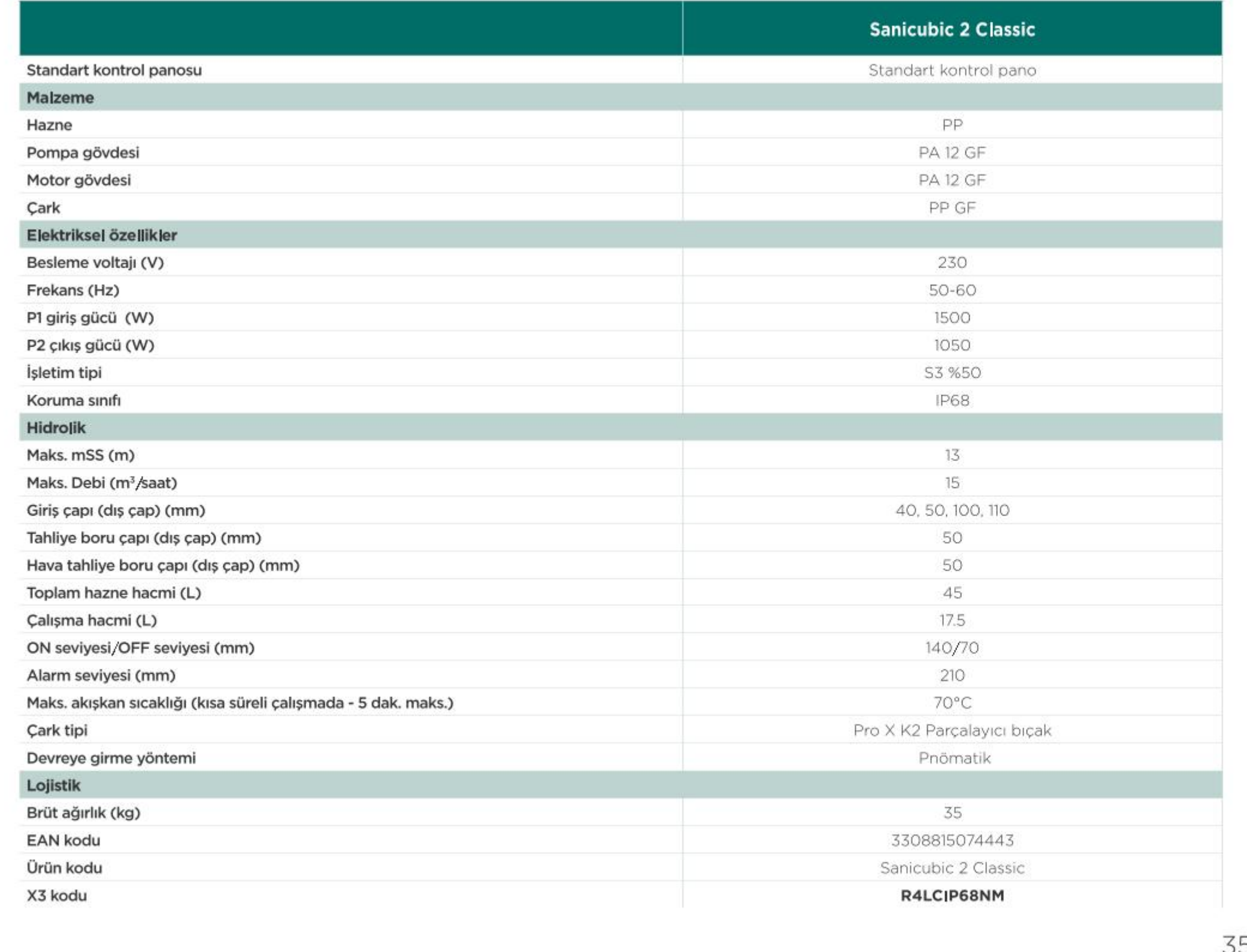
Task: Click the Giriş çapı value 40, 50, 100, 110
Action: pyautogui.click(x=952, y=511)
